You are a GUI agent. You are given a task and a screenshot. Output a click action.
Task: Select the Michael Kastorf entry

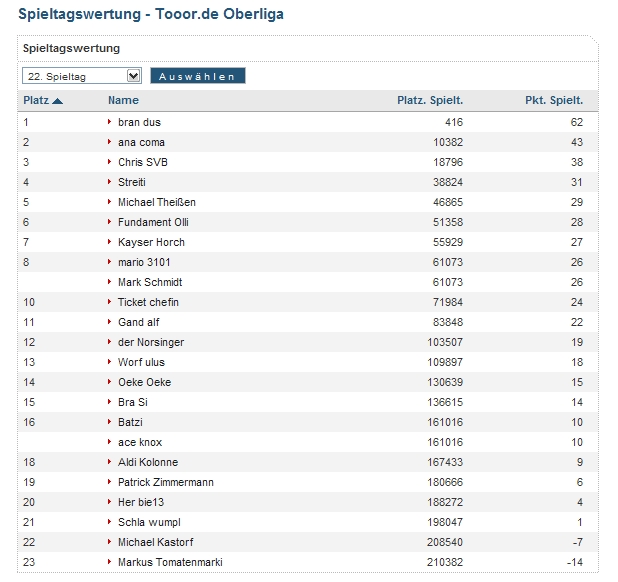pyautogui.click(x=156, y=542)
